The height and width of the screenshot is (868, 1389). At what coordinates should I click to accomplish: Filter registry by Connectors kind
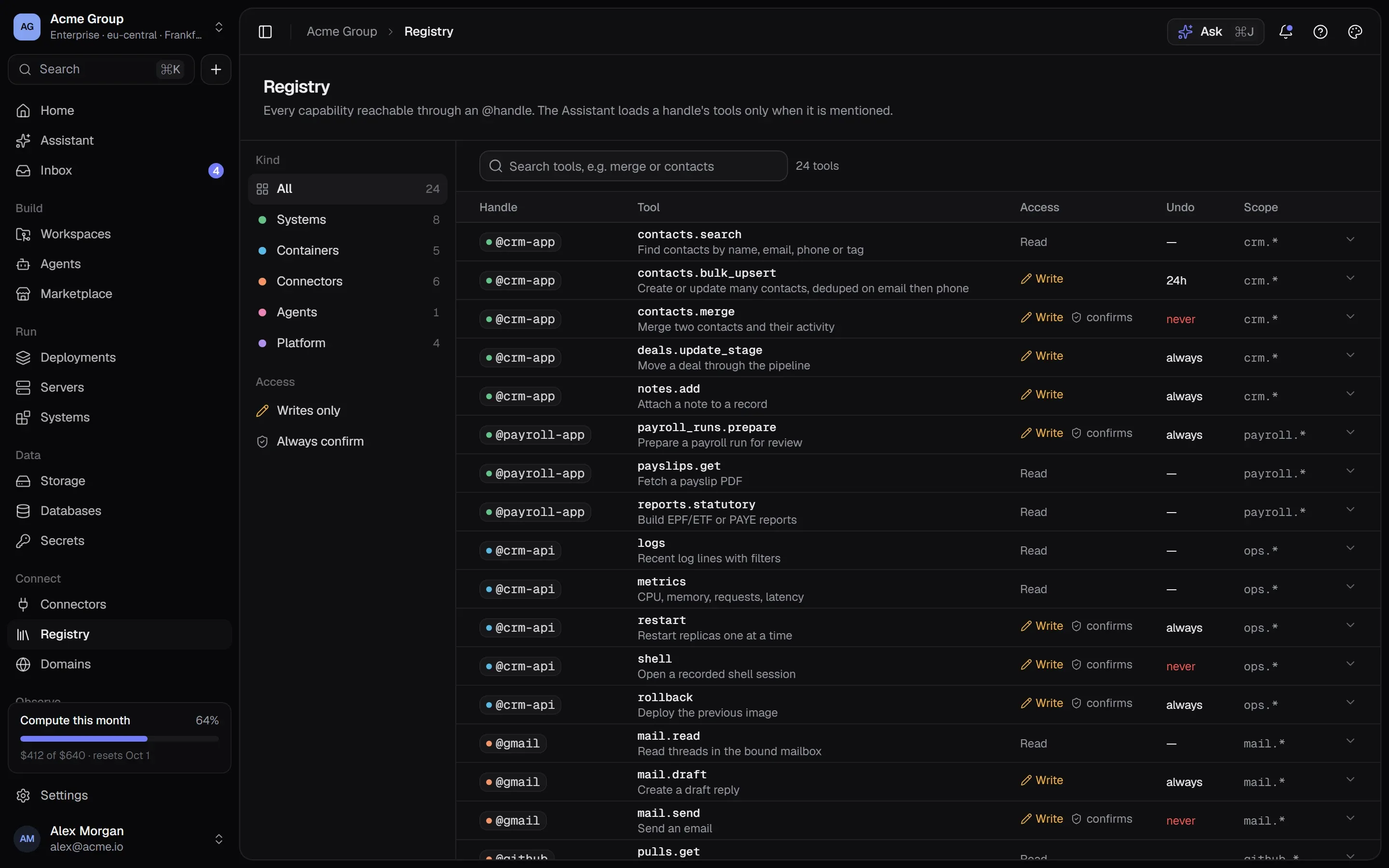[348, 281]
